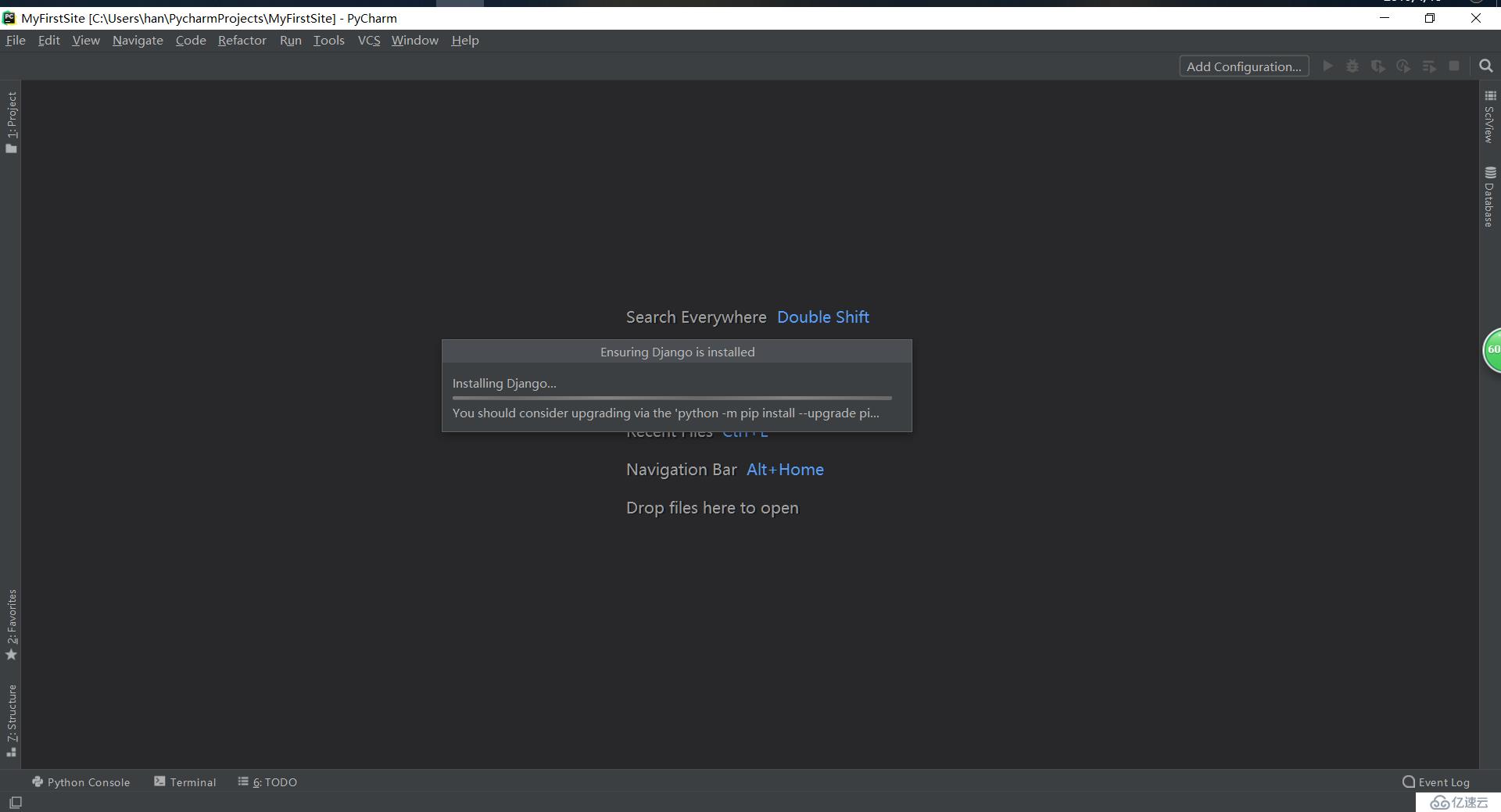Click the 'Navigation Bar' label
The width and height of the screenshot is (1501, 812).
[x=682, y=470]
